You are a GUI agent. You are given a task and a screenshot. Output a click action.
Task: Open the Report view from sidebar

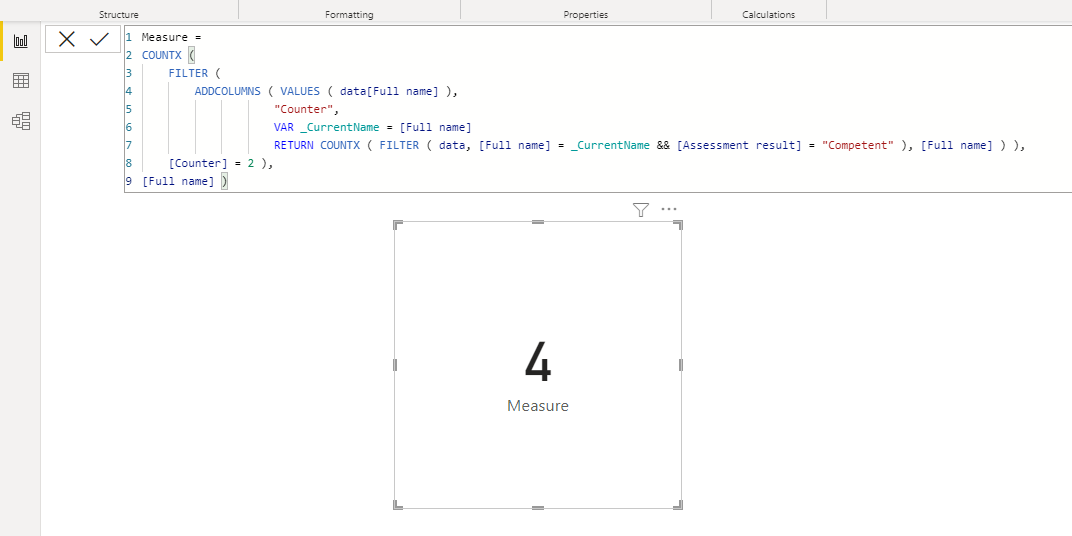pyautogui.click(x=21, y=41)
